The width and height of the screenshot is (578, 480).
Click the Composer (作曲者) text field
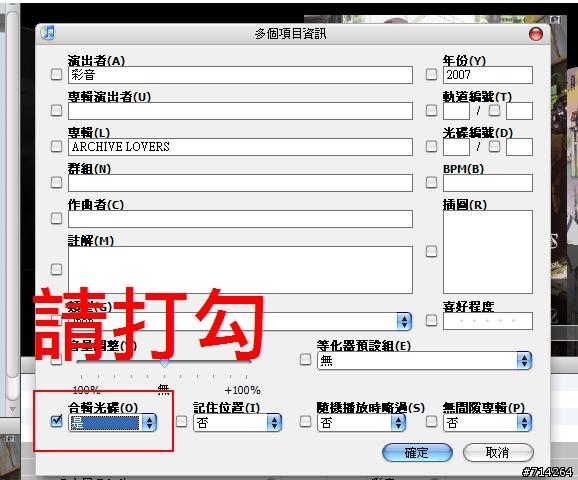pos(240,219)
